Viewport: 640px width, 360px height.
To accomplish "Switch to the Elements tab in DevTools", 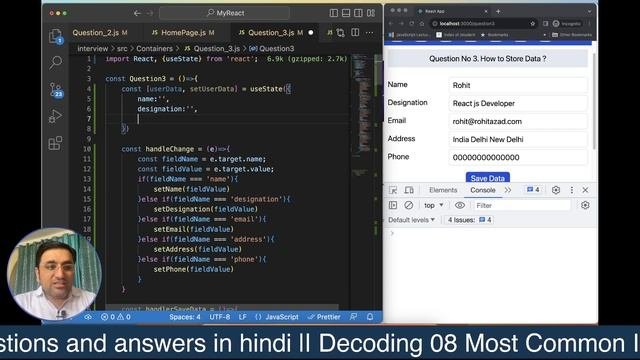I will coord(443,190).
